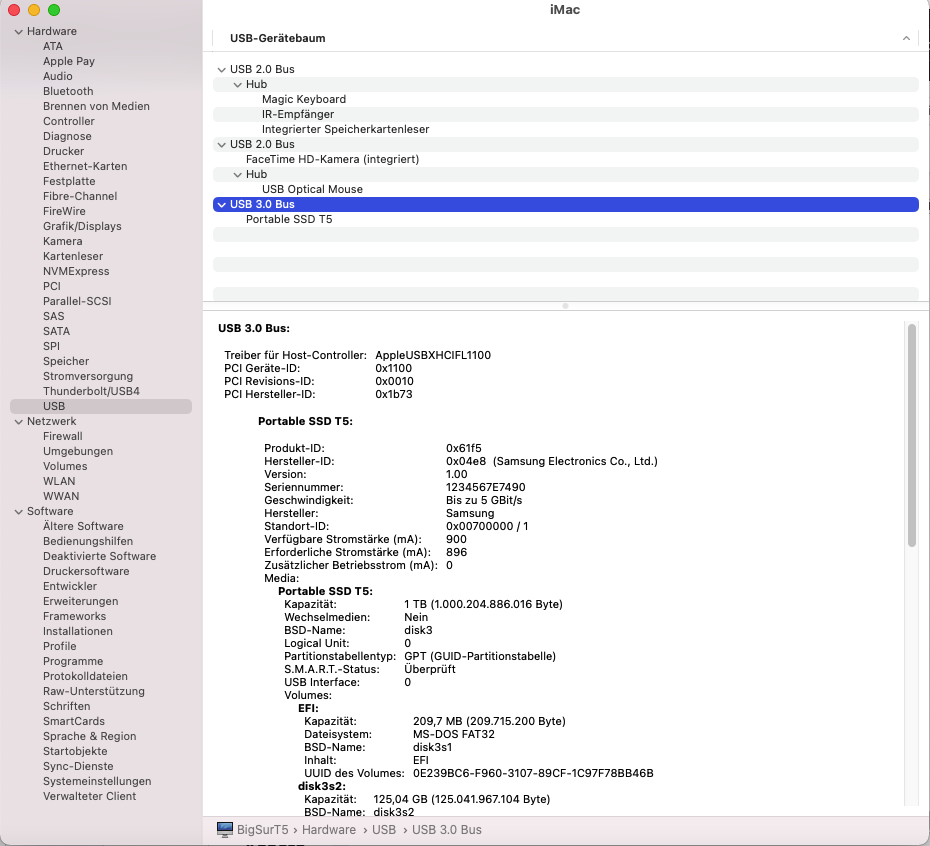This screenshot has height=846, width=930.
Task: Click the GPT (GUID-Partitionstabelle) value
Action: [480, 656]
